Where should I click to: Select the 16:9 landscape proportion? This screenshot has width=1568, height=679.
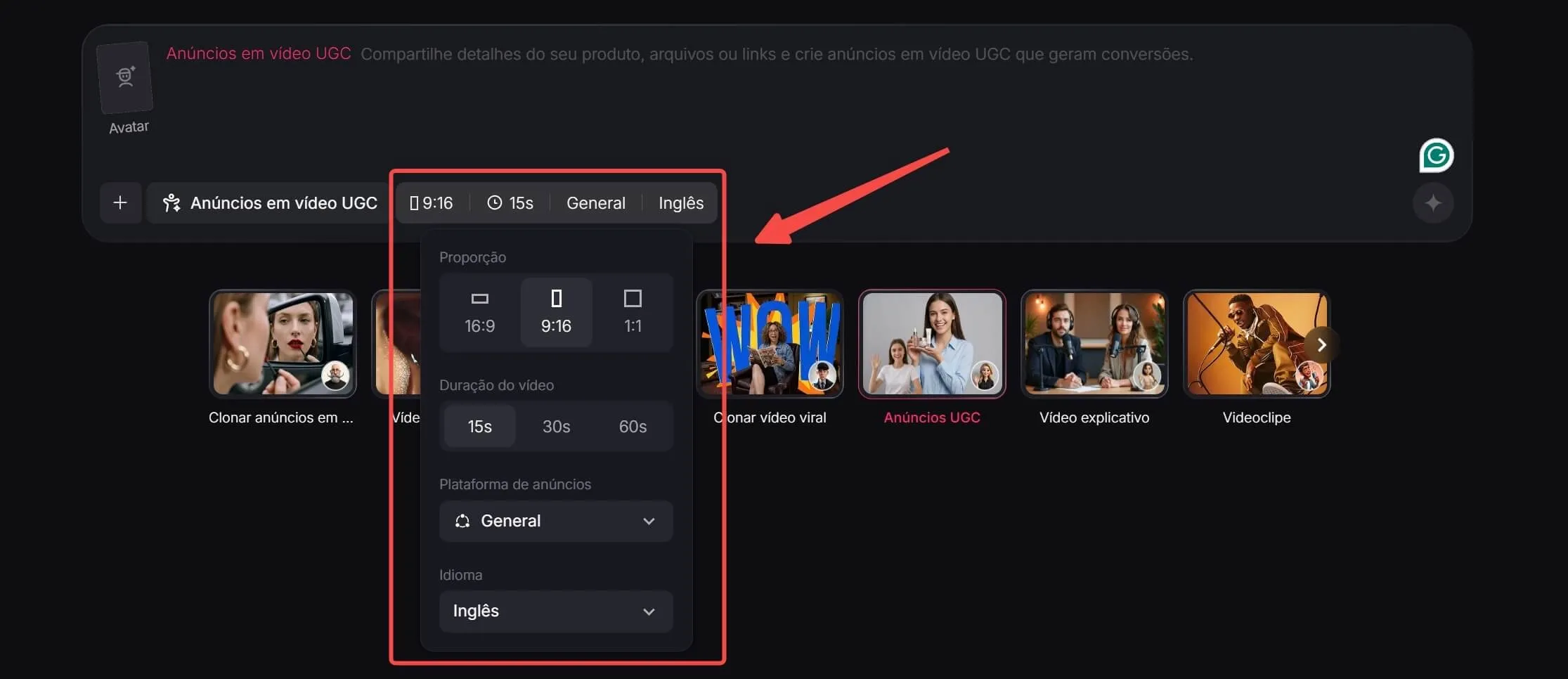point(480,312)
